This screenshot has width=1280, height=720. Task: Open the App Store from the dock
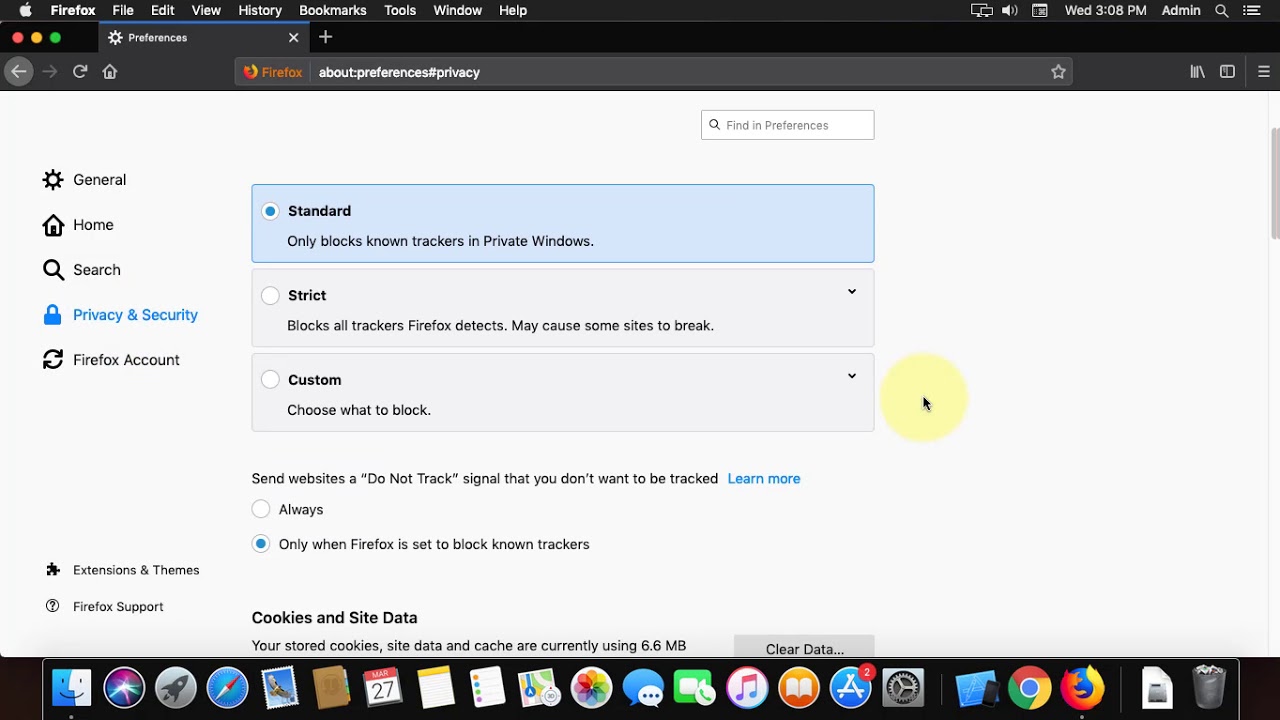coord(851,688)
